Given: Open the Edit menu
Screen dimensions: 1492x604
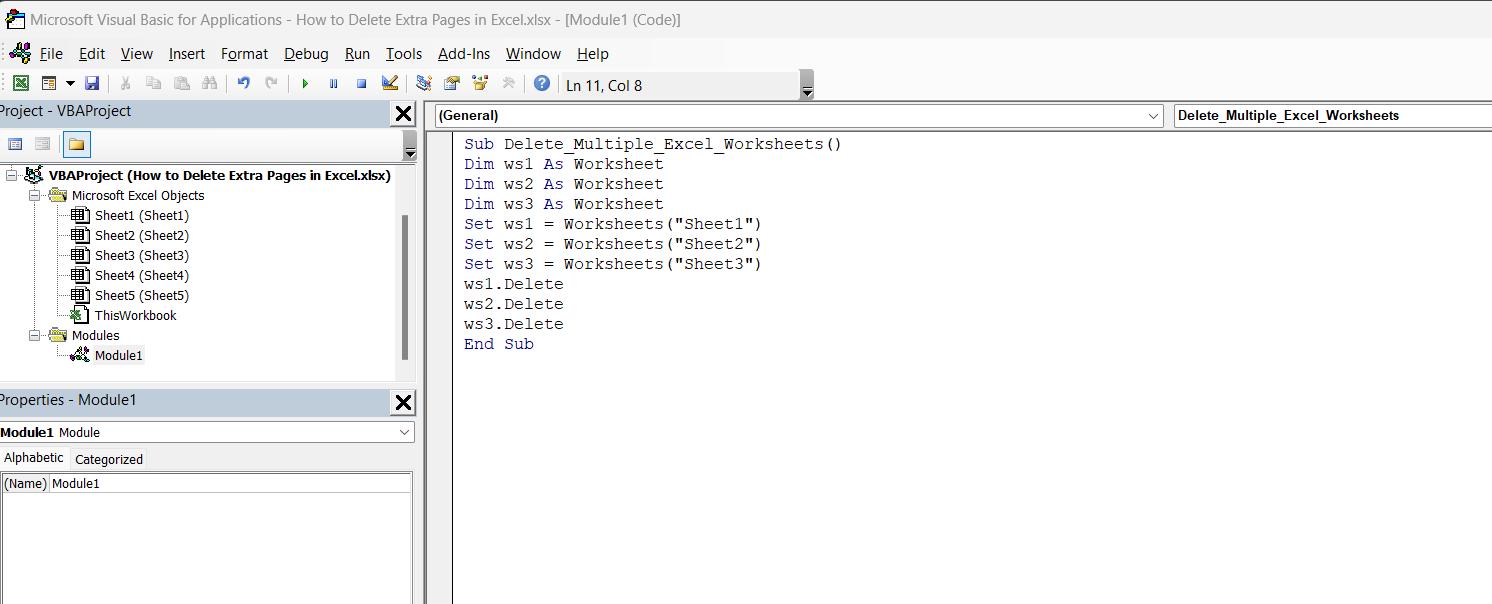Looking at the screenshot, I should 92,54.
